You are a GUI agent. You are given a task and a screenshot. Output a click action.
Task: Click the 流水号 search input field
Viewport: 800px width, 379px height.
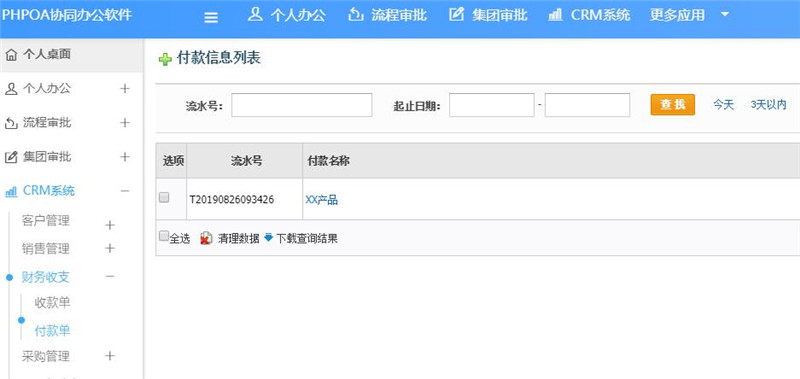[x=302, y=105]
